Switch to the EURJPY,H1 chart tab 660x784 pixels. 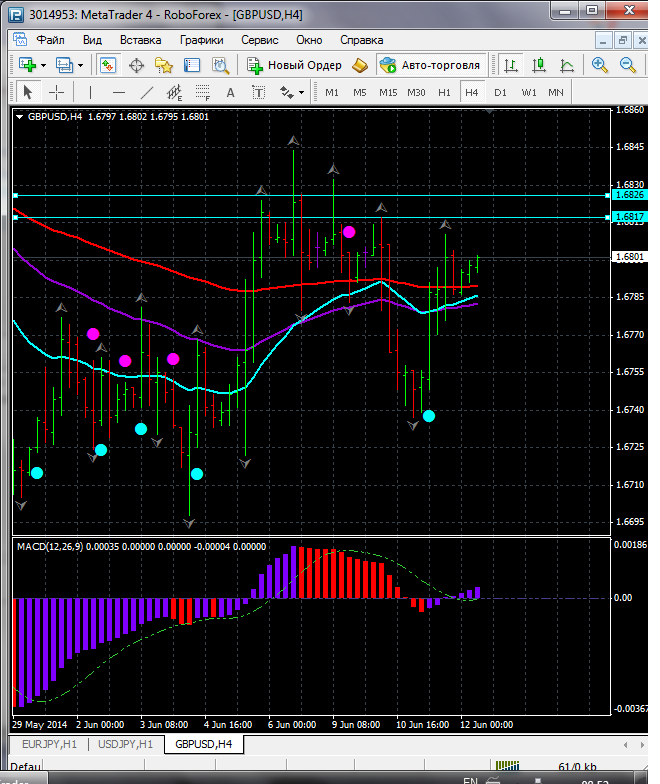pyautogui.click(x=49, y=744)
